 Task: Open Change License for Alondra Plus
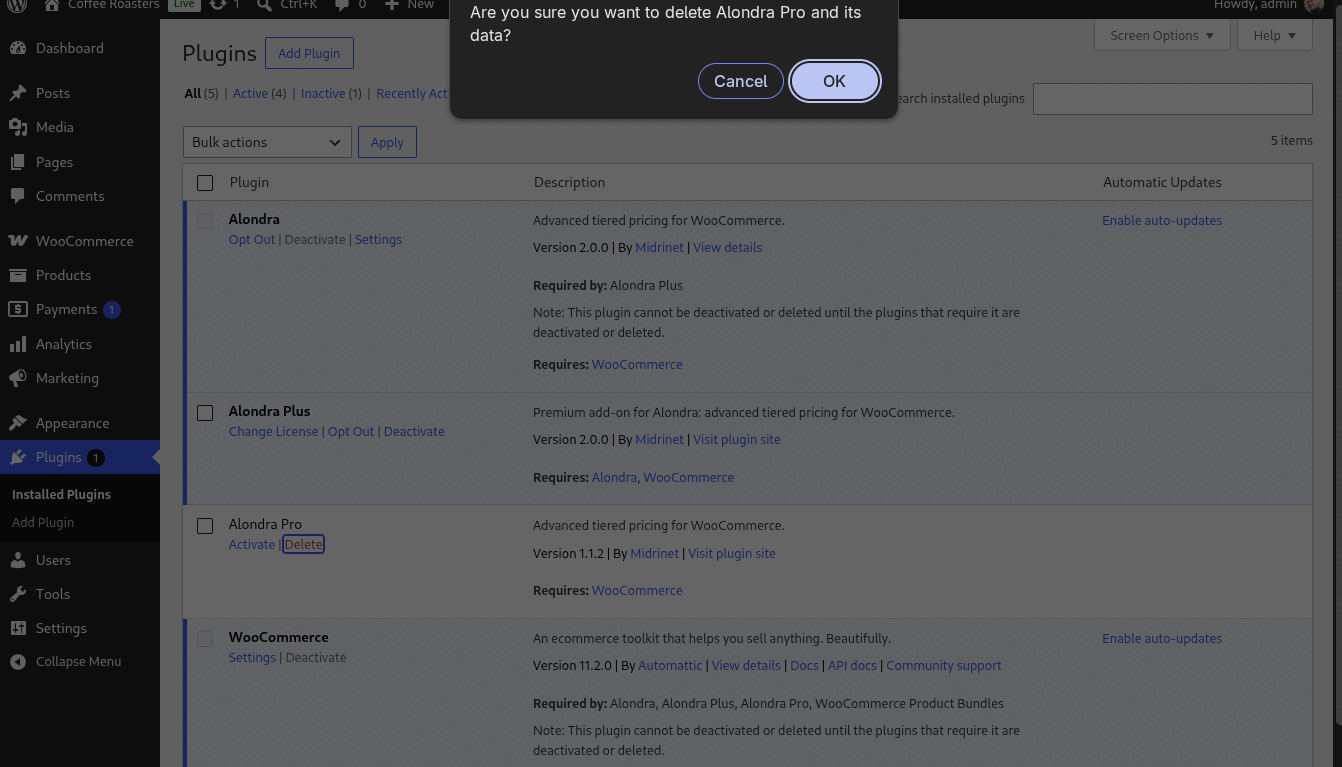[274, 431]
